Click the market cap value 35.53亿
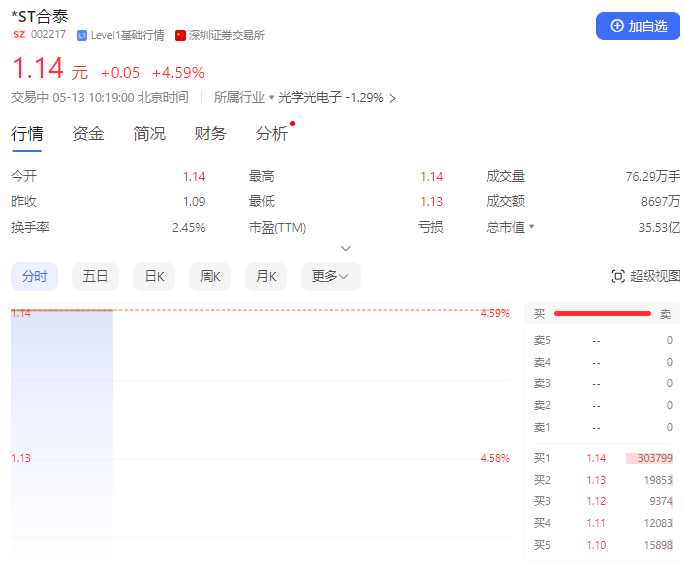The image size is (684, 568). [x=659, y=227]
